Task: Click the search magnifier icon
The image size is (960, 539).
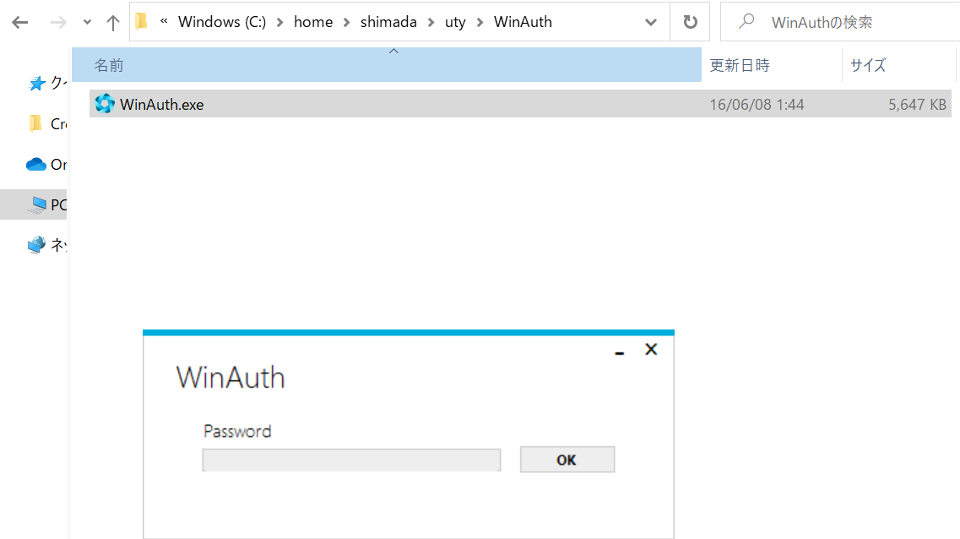Action: (746, 21)
